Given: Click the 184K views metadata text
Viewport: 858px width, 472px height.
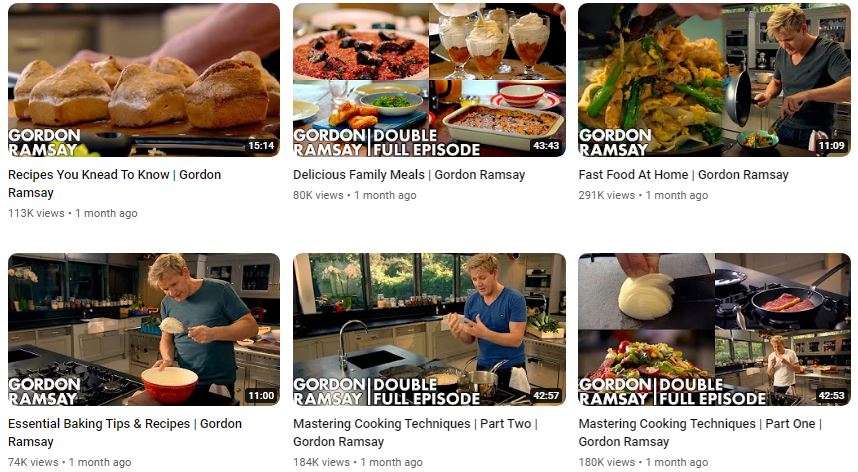Looking at the screenshot, I should click(357, 462).
